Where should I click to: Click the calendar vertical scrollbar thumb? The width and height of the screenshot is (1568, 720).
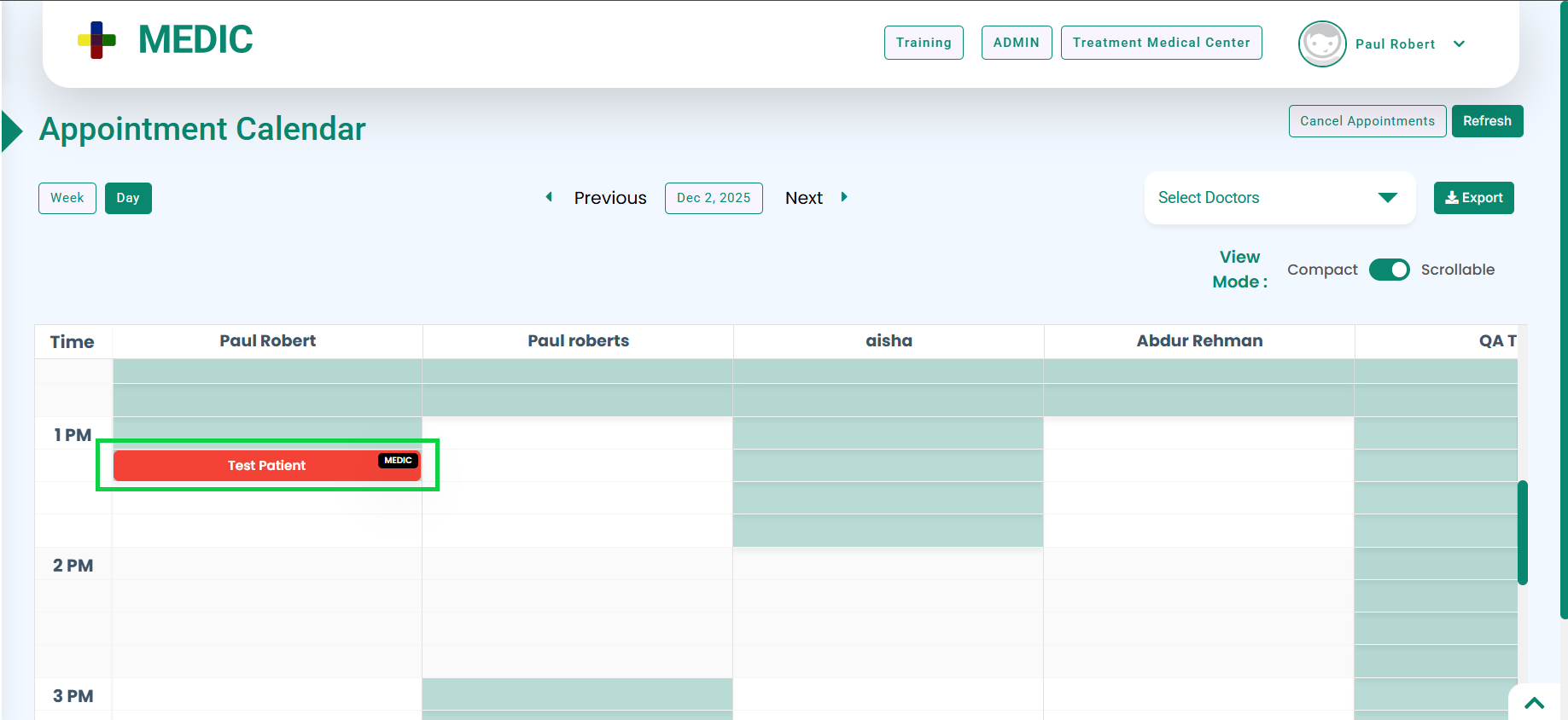tap(1522, 533)
